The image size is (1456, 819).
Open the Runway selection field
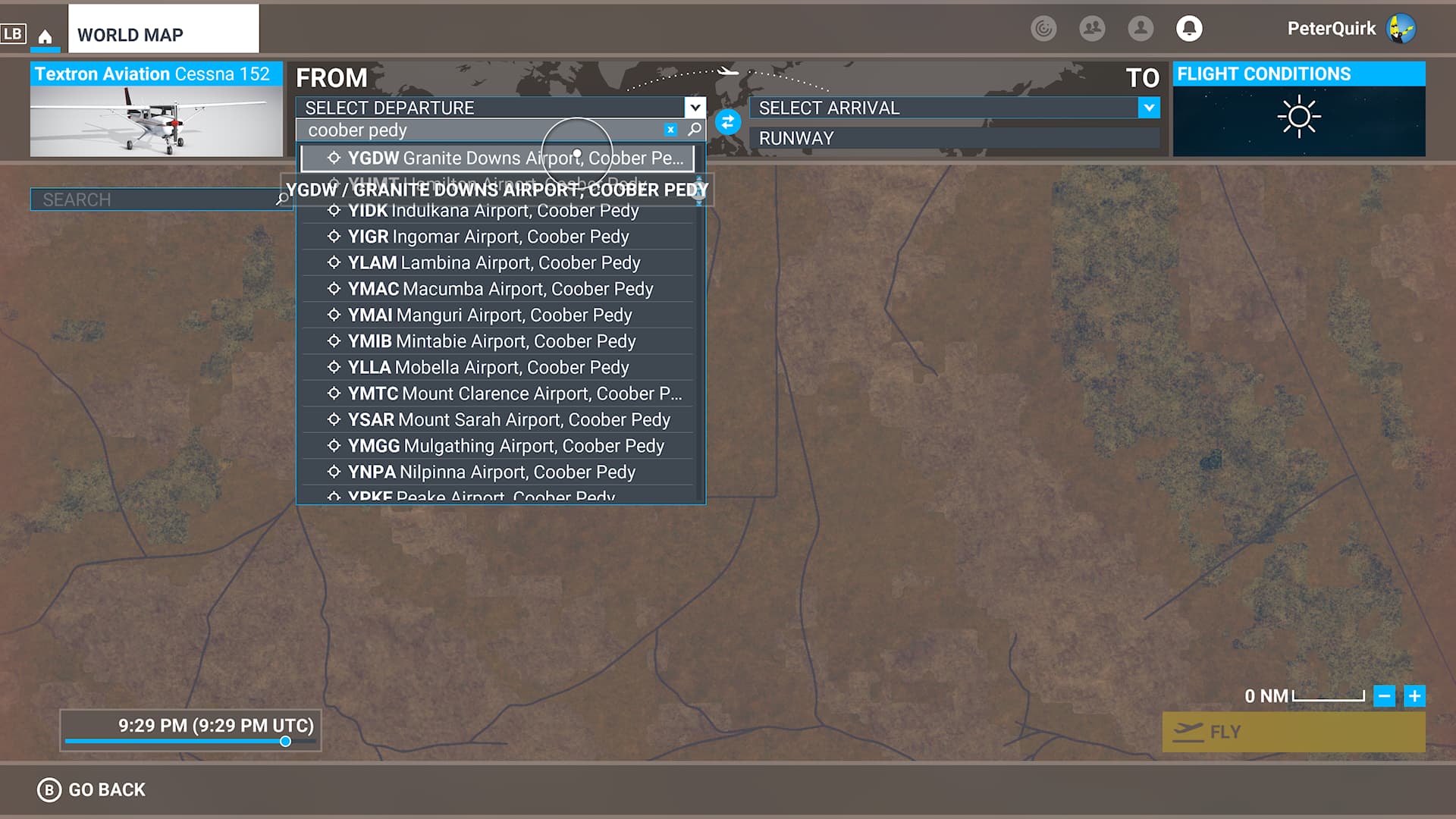tap(954, 138)
